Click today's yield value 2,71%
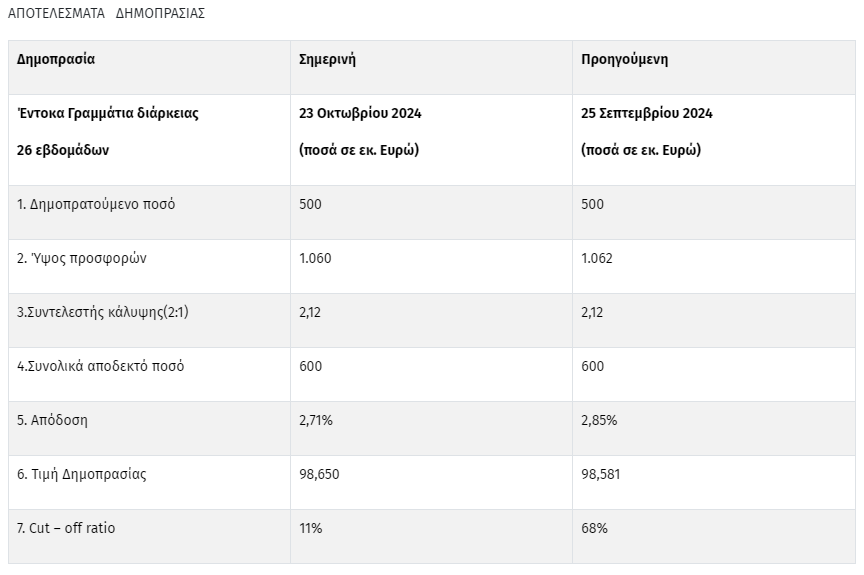Screen dimensions: 864x575 [316, 420]
